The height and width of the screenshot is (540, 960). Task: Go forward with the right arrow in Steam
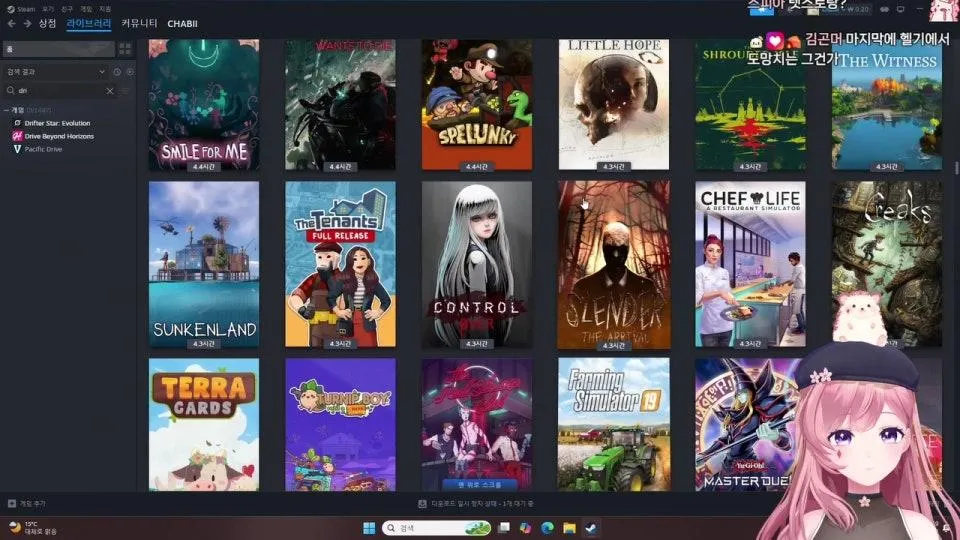[x=27, y=23]
